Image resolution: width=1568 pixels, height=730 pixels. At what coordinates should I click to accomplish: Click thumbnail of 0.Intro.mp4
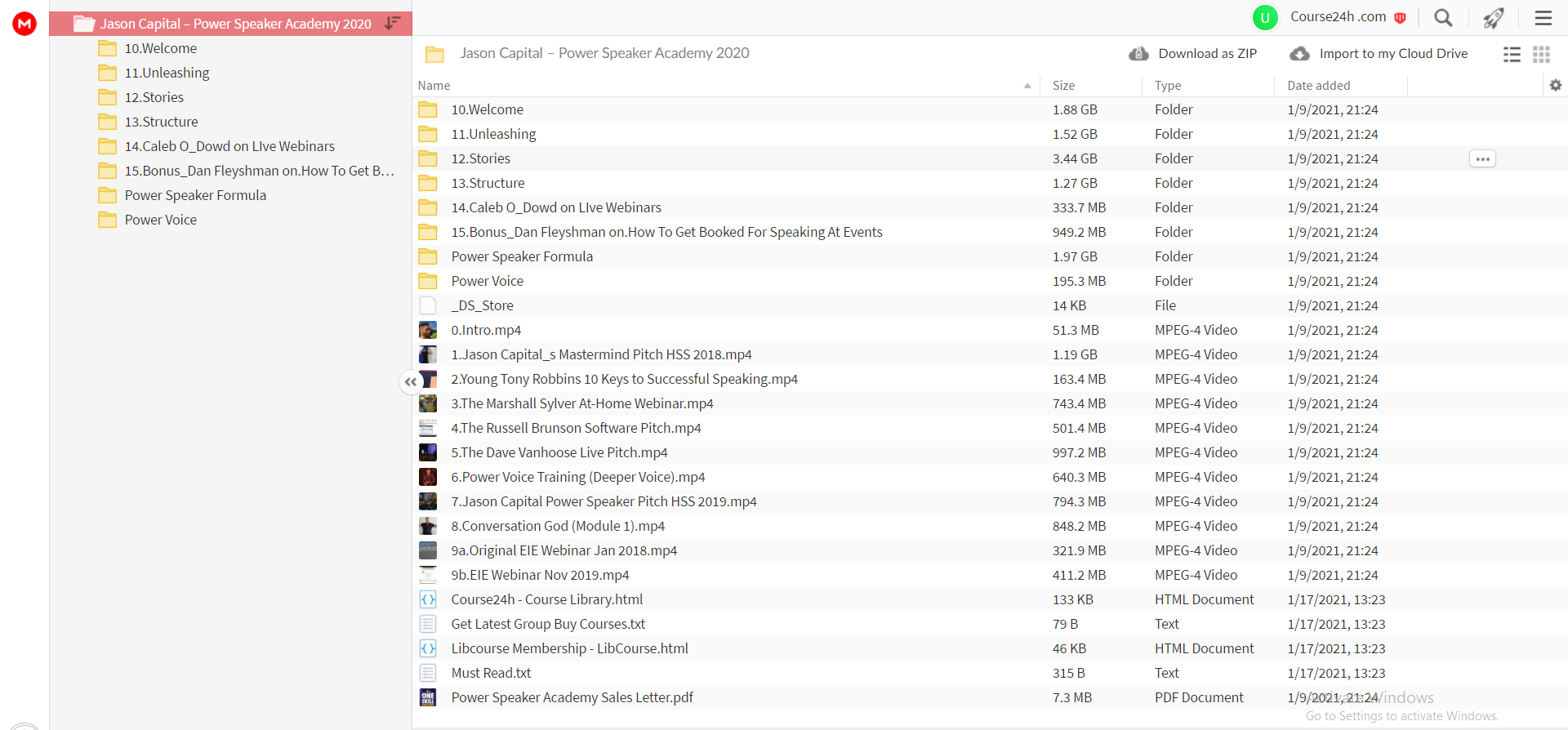tap(428, 330)
